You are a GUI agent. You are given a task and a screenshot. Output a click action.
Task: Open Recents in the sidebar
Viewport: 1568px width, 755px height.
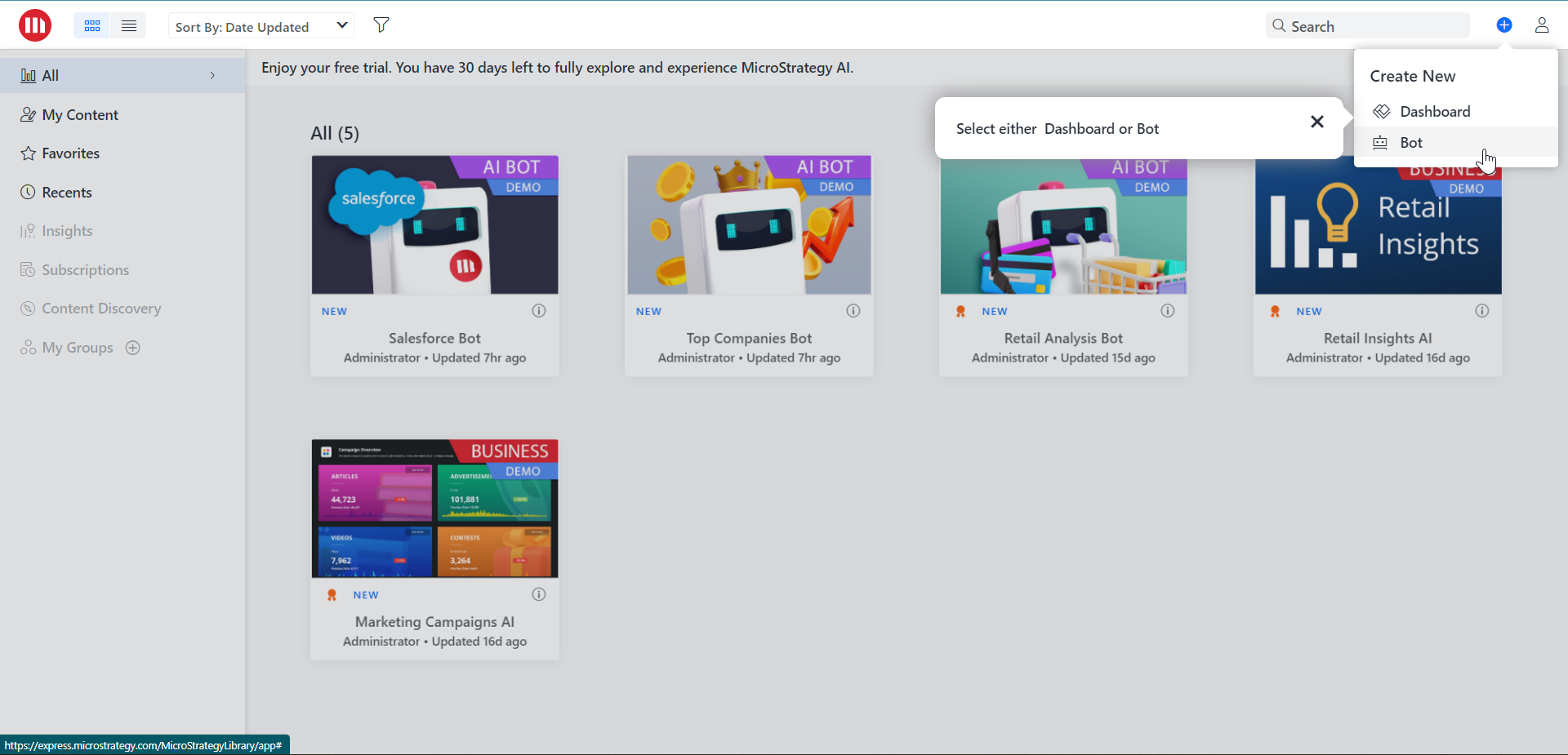(67, 193)
